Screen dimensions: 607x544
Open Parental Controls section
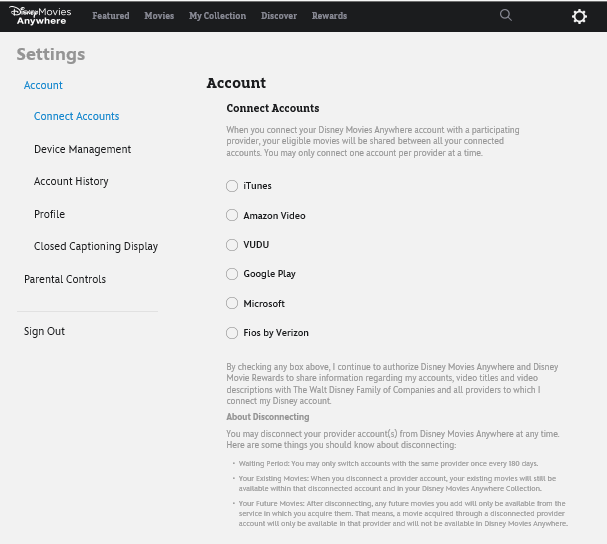point(65,280)
